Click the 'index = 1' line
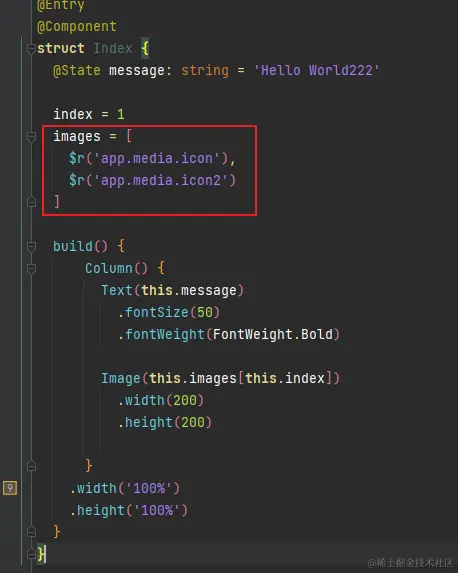The height and width of the screenshot is (573, 458). (x=89, y=114)
